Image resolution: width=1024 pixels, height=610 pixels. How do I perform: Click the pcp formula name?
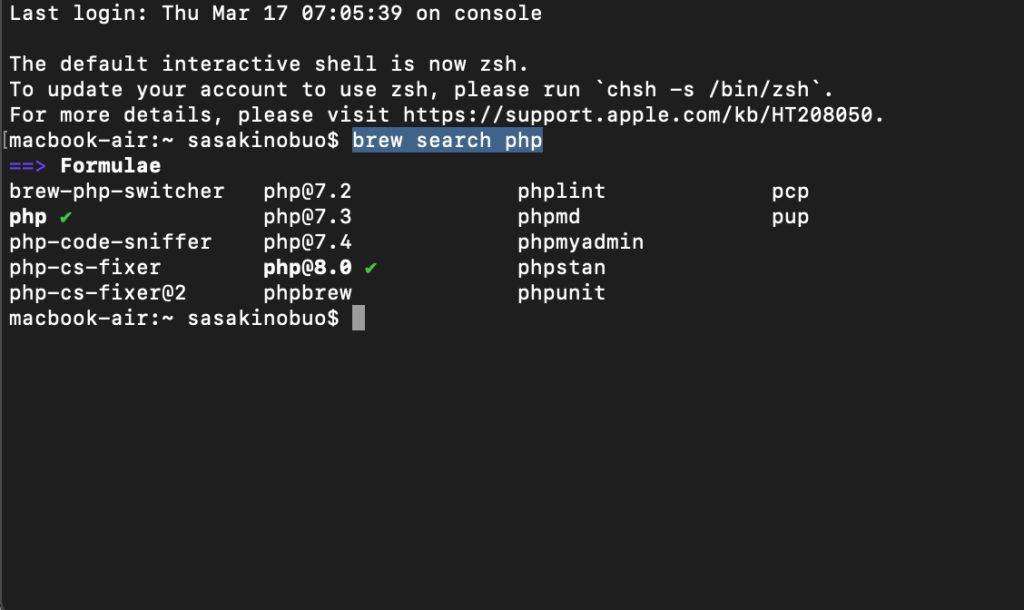790,191
